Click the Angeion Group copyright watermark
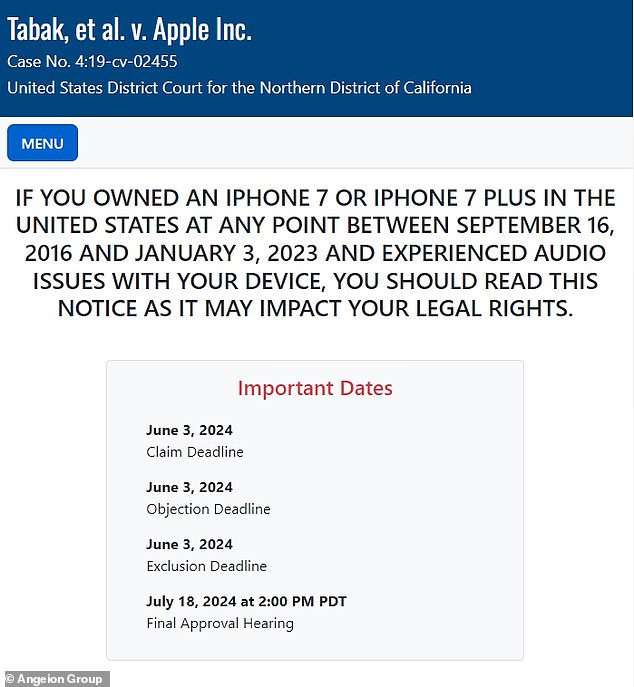The width and height of the screenshot is (634, 687). pos(54,679)
